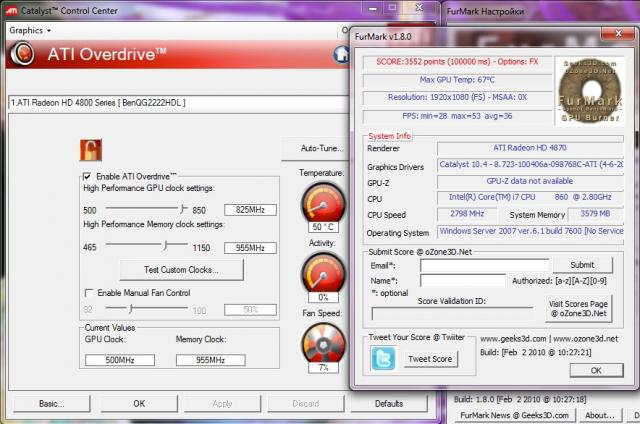This screenshot has height=424, width=640.
Task: Click the Activity gauge dial
Action: pyautogui.click(x=323, y=273)
